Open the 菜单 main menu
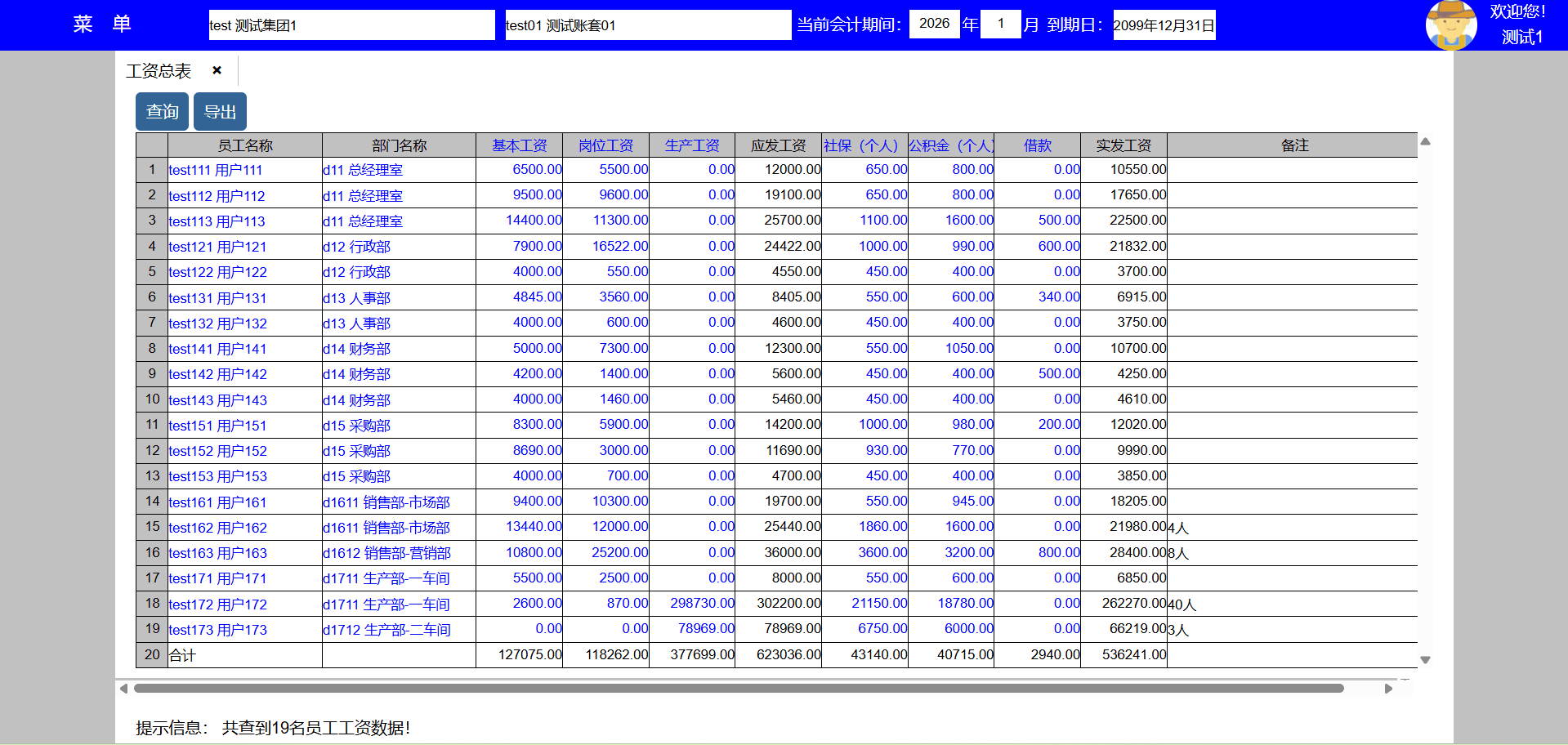Screen dimensions: 1568x745 tap(101, 25)
